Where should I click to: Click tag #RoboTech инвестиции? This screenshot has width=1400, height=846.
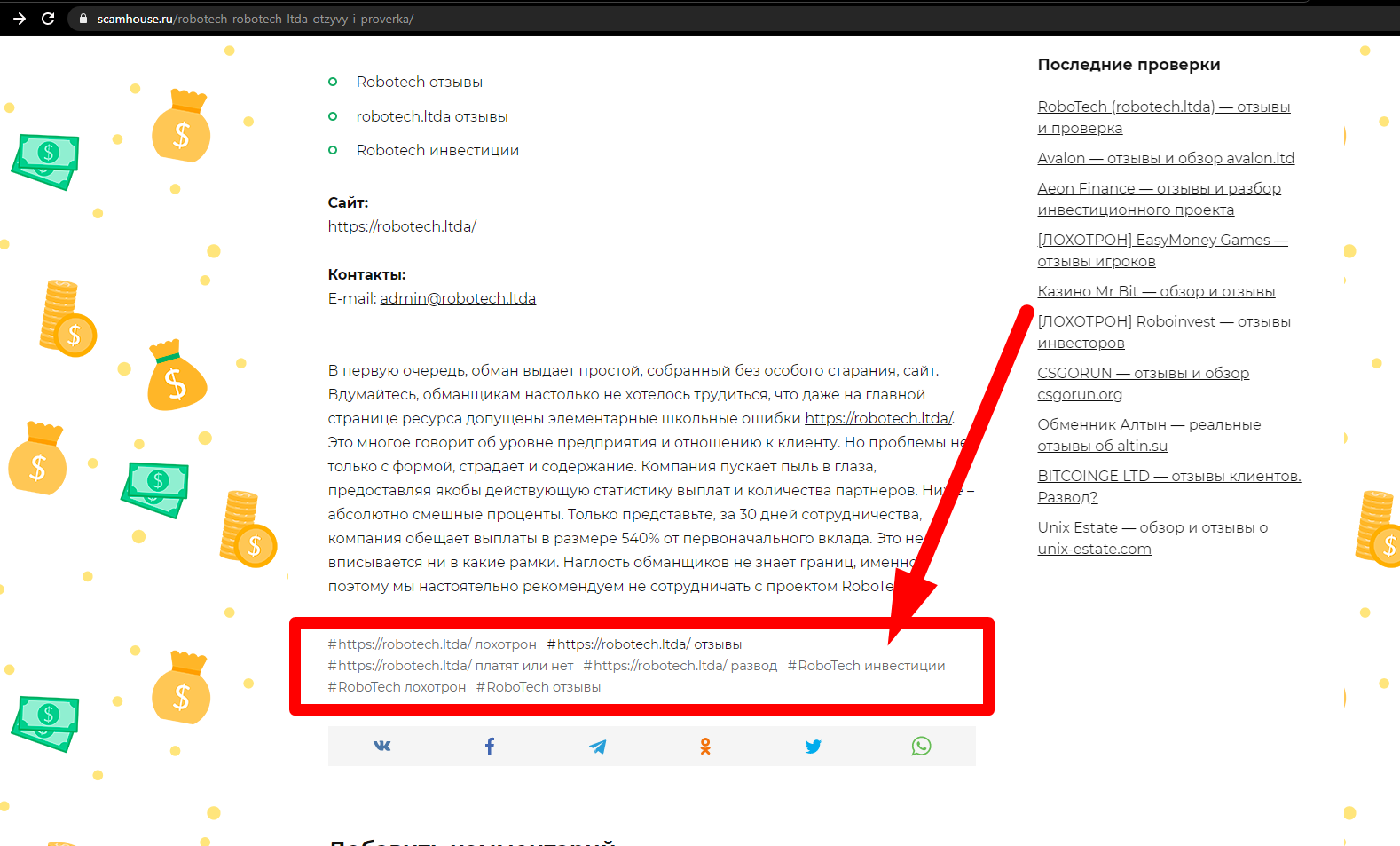867,666
